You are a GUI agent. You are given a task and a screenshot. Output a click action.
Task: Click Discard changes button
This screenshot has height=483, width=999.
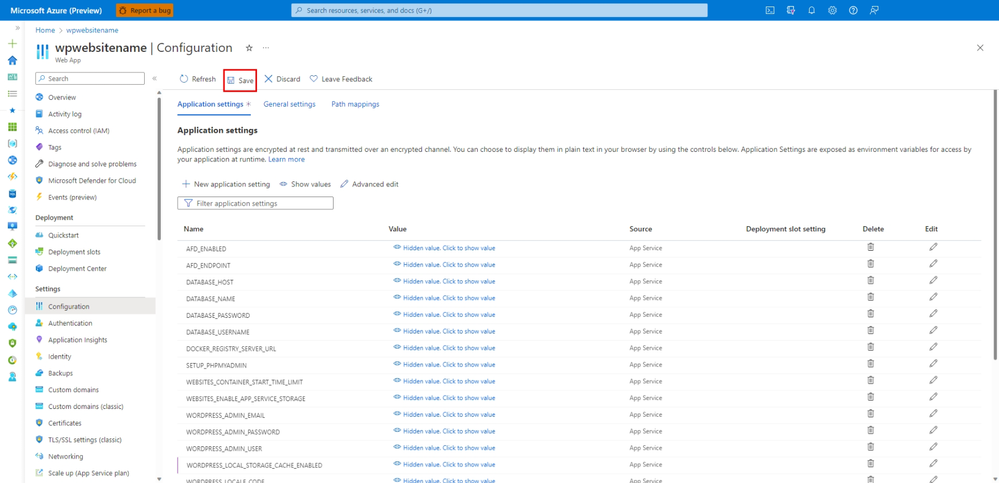(282, 79)
